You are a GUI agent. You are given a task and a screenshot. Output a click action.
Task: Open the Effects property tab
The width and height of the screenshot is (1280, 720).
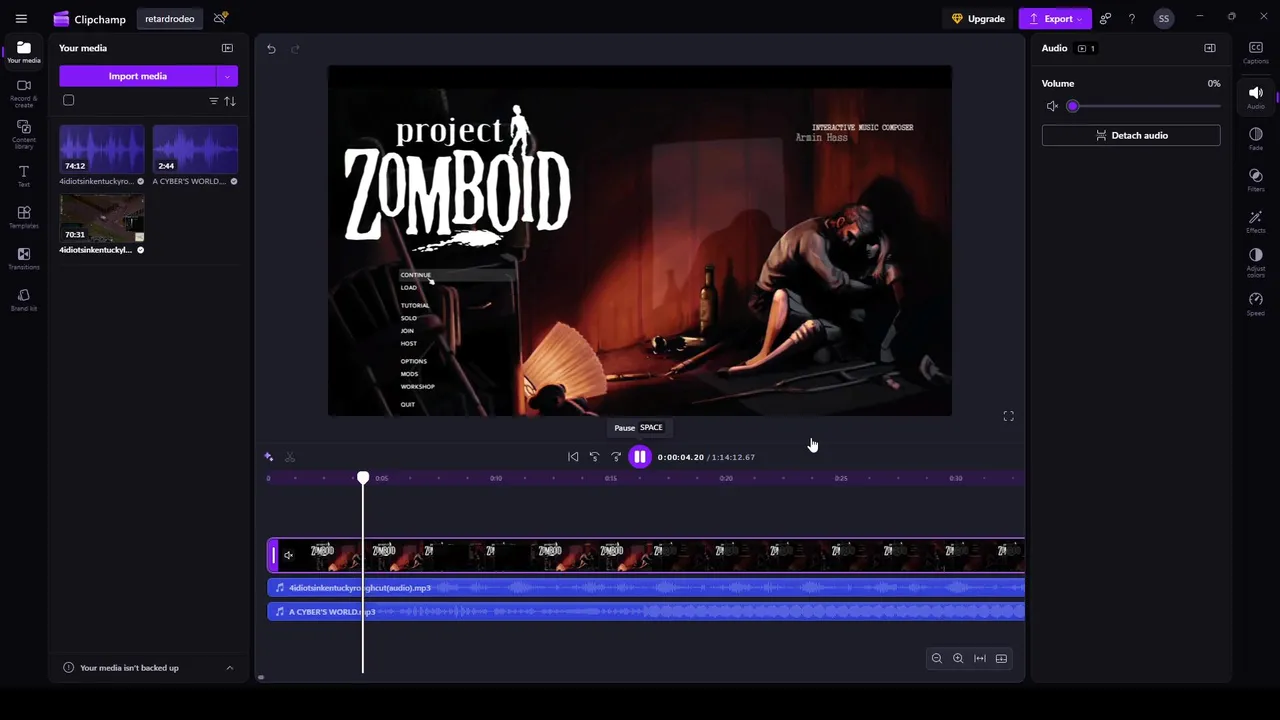1256,221
